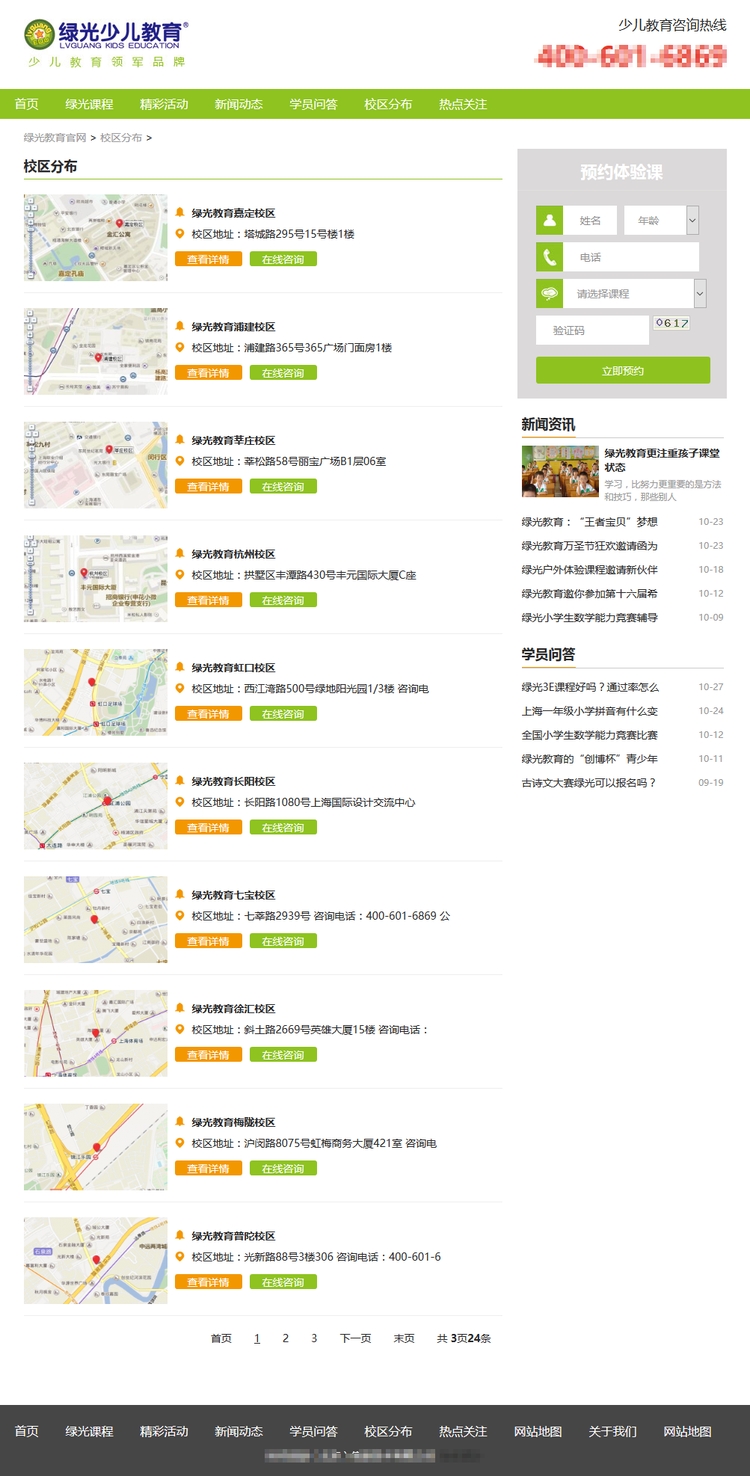Click the 姓名 name input field

tap(590, 220)
